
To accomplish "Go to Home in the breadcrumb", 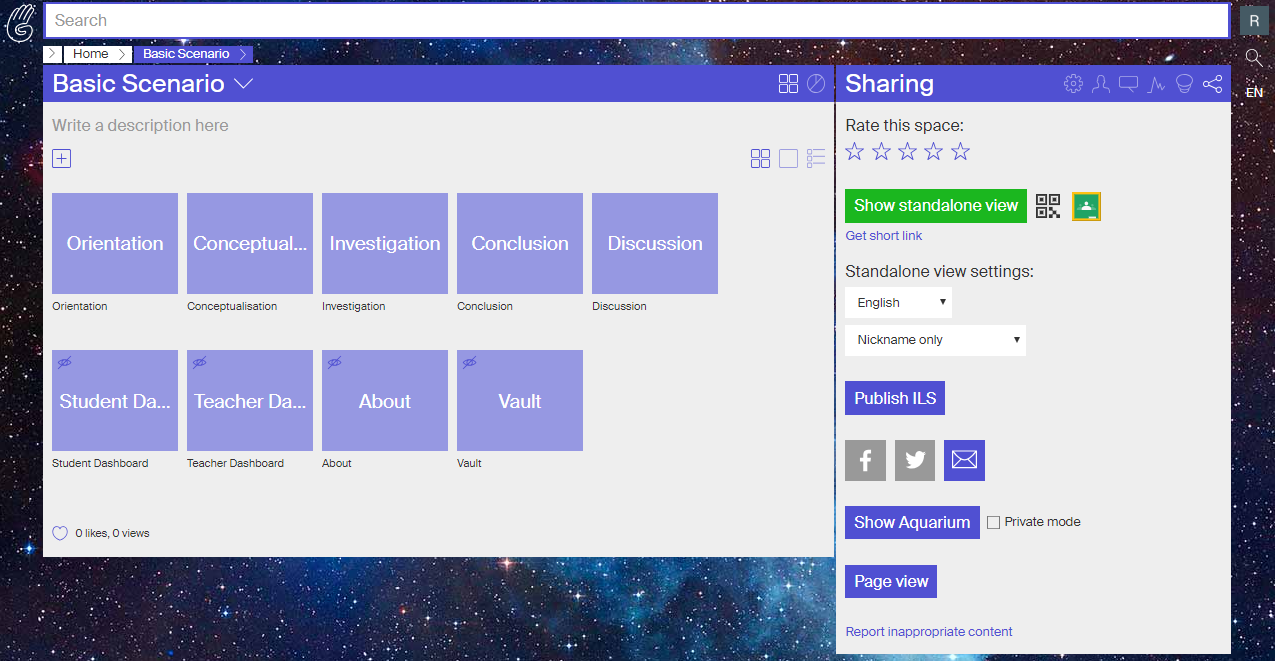I will point(91,54).
